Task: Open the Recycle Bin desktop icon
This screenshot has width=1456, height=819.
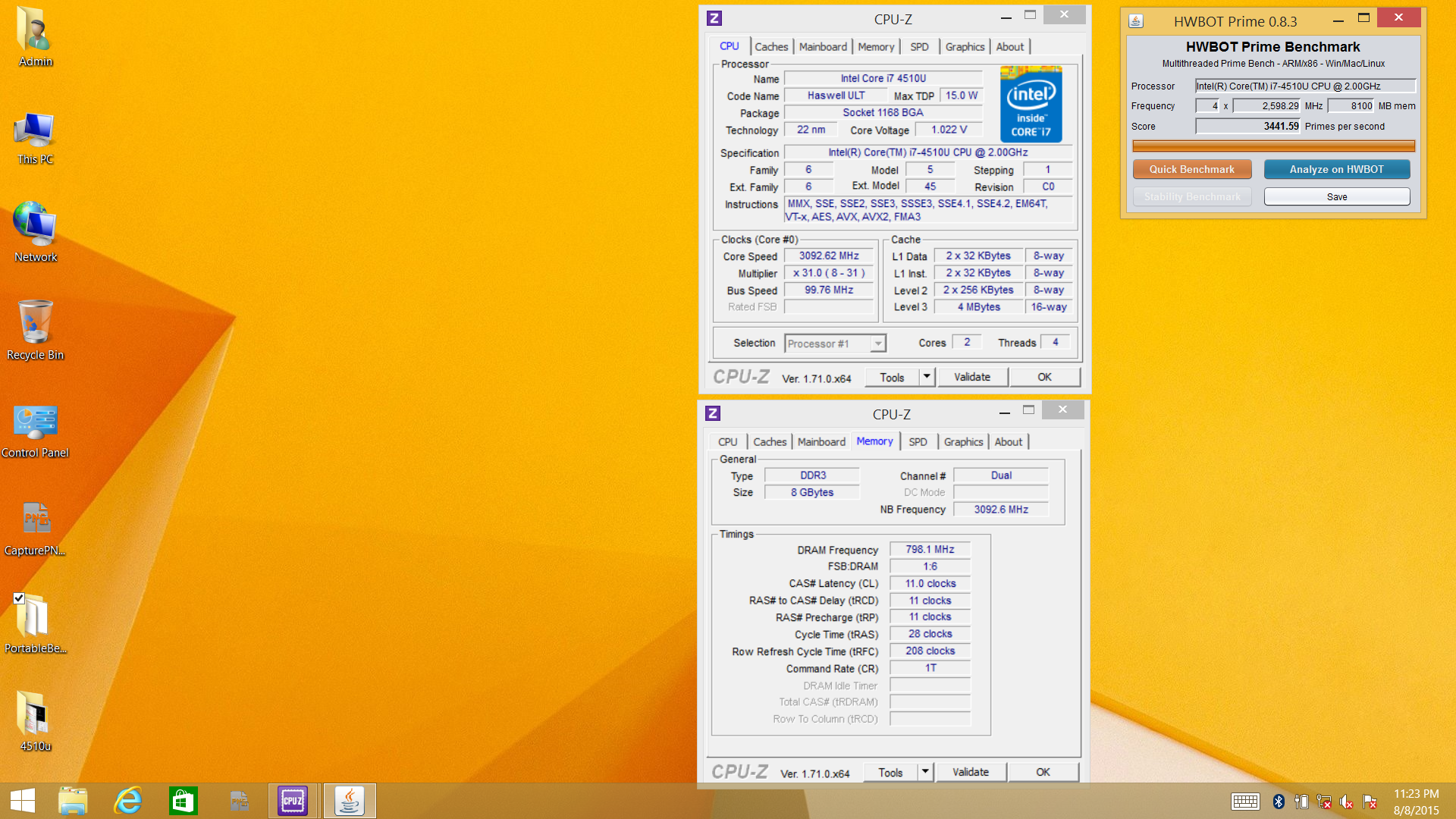Action: tap(35, 330)
